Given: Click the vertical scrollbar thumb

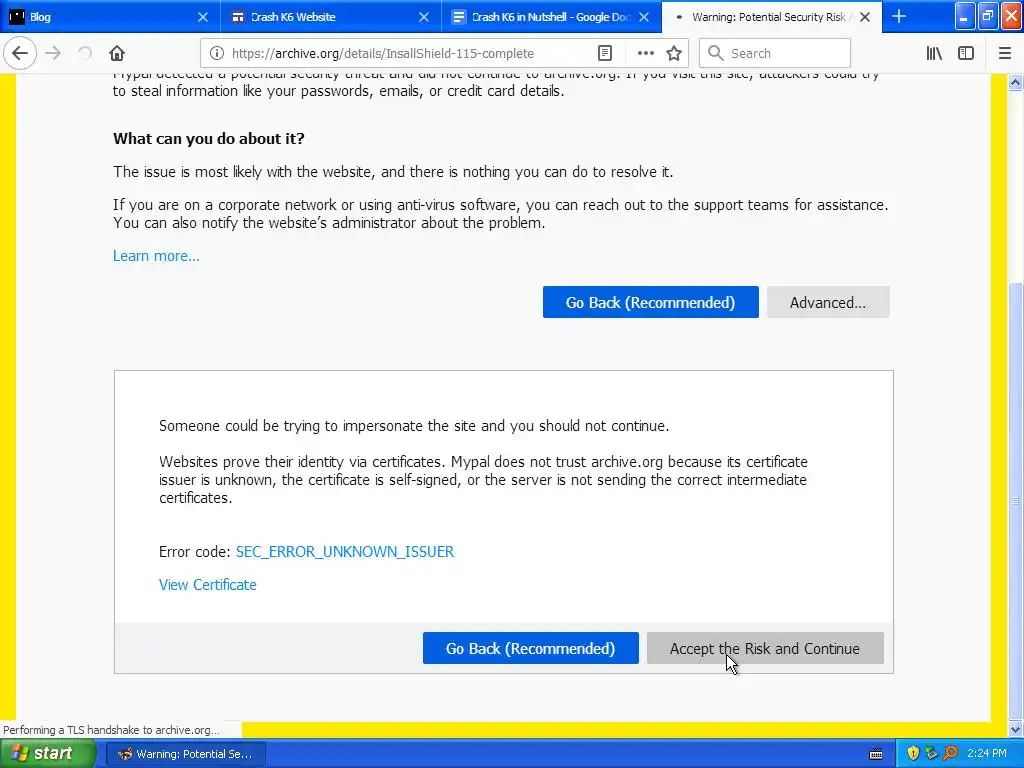Looking at the screenshot, I should click(x=1015, y=500).
